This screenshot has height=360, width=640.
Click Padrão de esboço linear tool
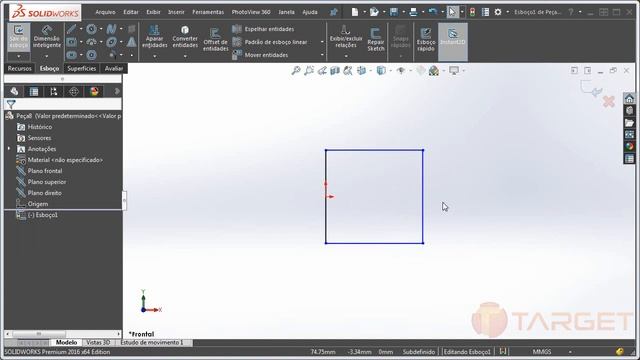click(270, 42)
